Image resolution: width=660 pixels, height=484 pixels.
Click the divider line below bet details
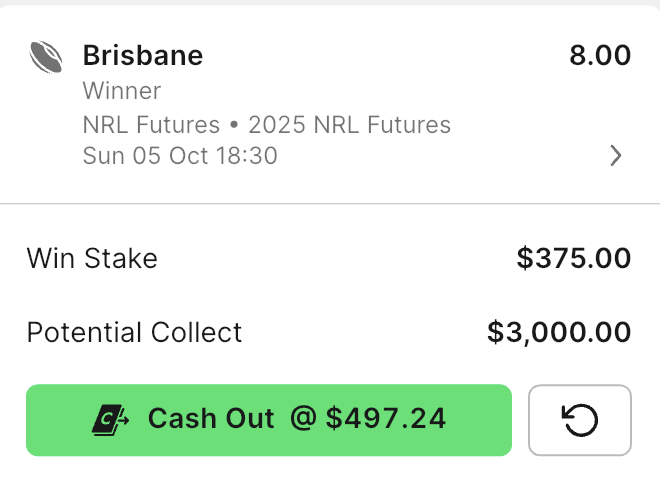[x=330, y=204]
